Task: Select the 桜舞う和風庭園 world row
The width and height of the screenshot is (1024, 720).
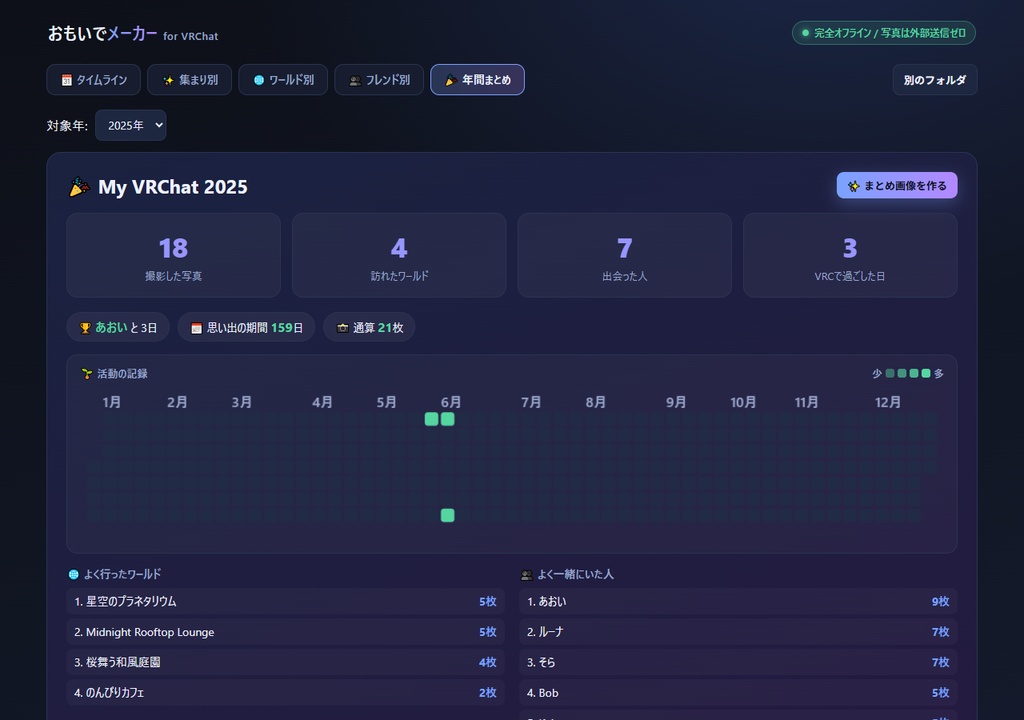Action: (x=285, y=662)
